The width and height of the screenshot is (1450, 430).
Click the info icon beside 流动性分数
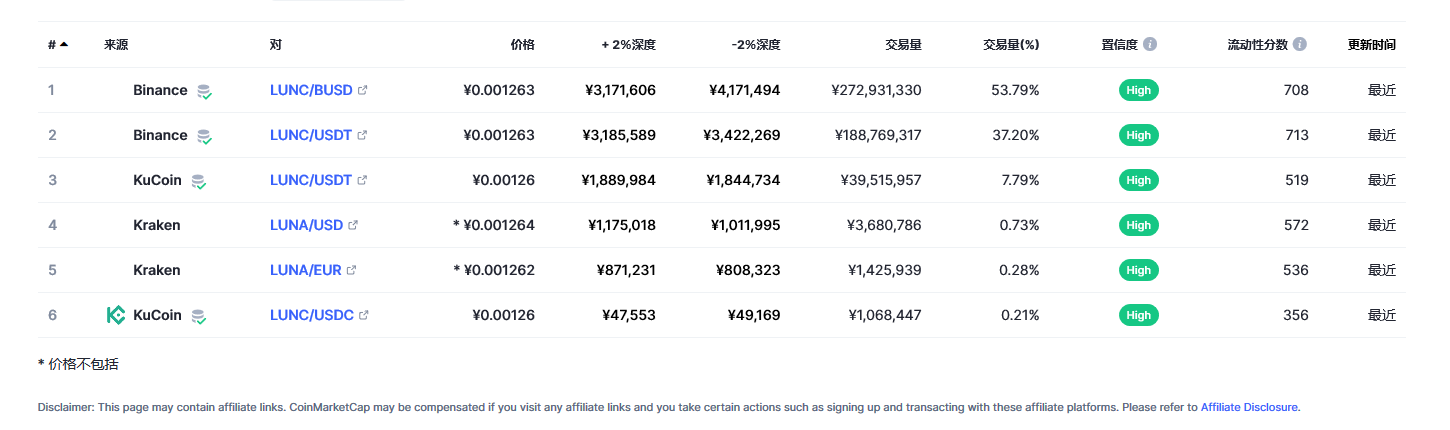point(1300,45)
